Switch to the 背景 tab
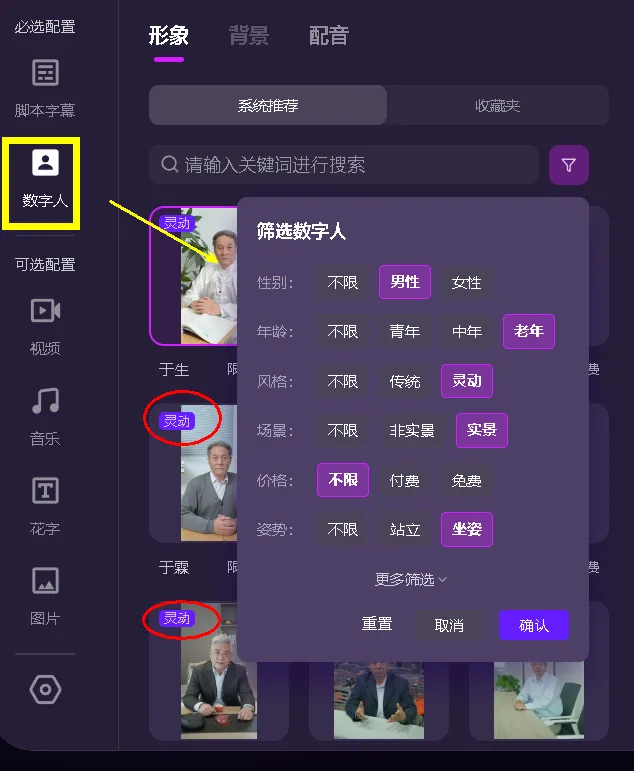The height and width of the screenshot is (771, 634). click(x=249, y=36)
